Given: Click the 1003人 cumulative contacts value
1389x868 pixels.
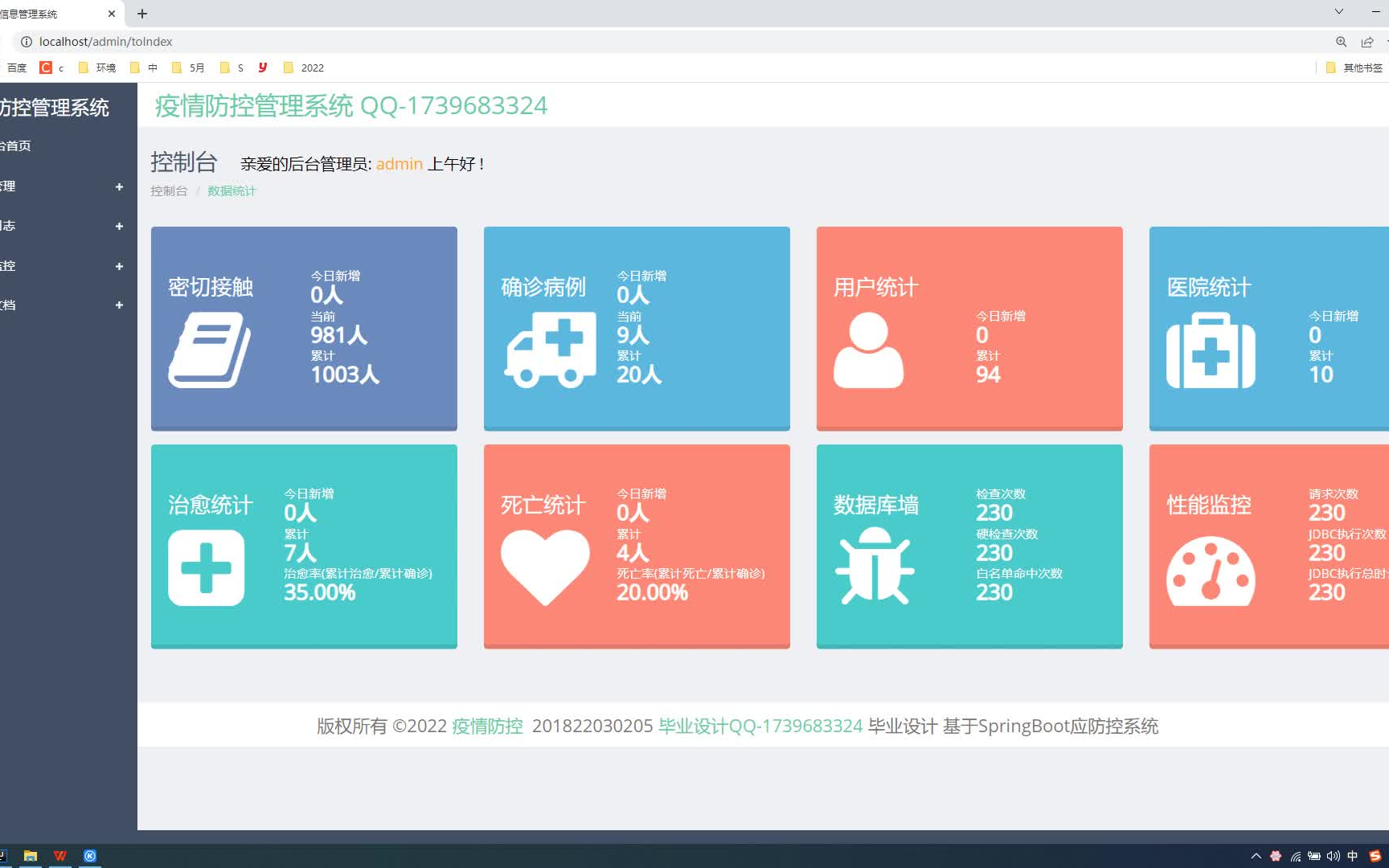Looking at the screenshot, I should (345, 374).
